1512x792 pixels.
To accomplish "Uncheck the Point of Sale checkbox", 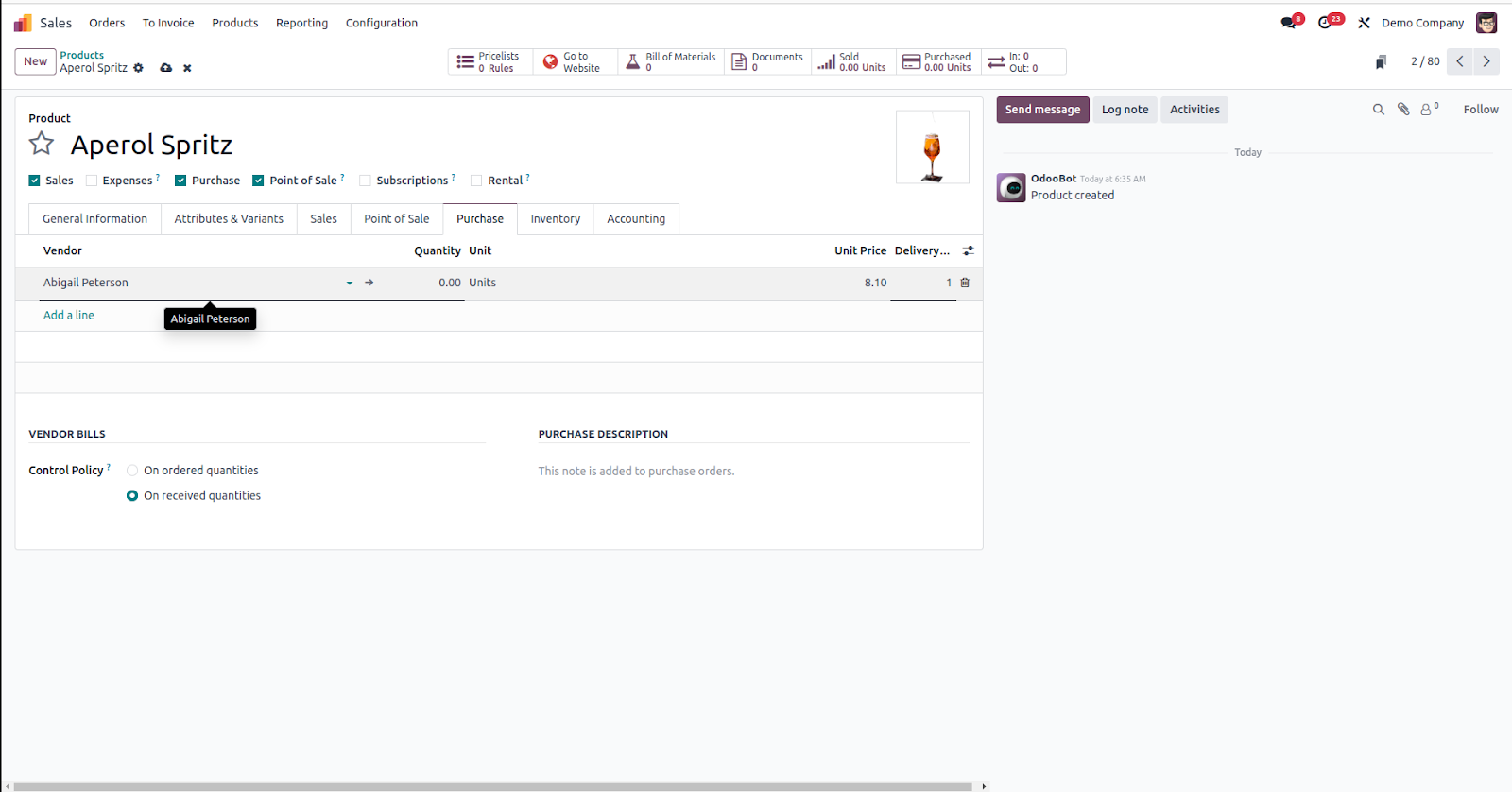I will click(258, 181).
